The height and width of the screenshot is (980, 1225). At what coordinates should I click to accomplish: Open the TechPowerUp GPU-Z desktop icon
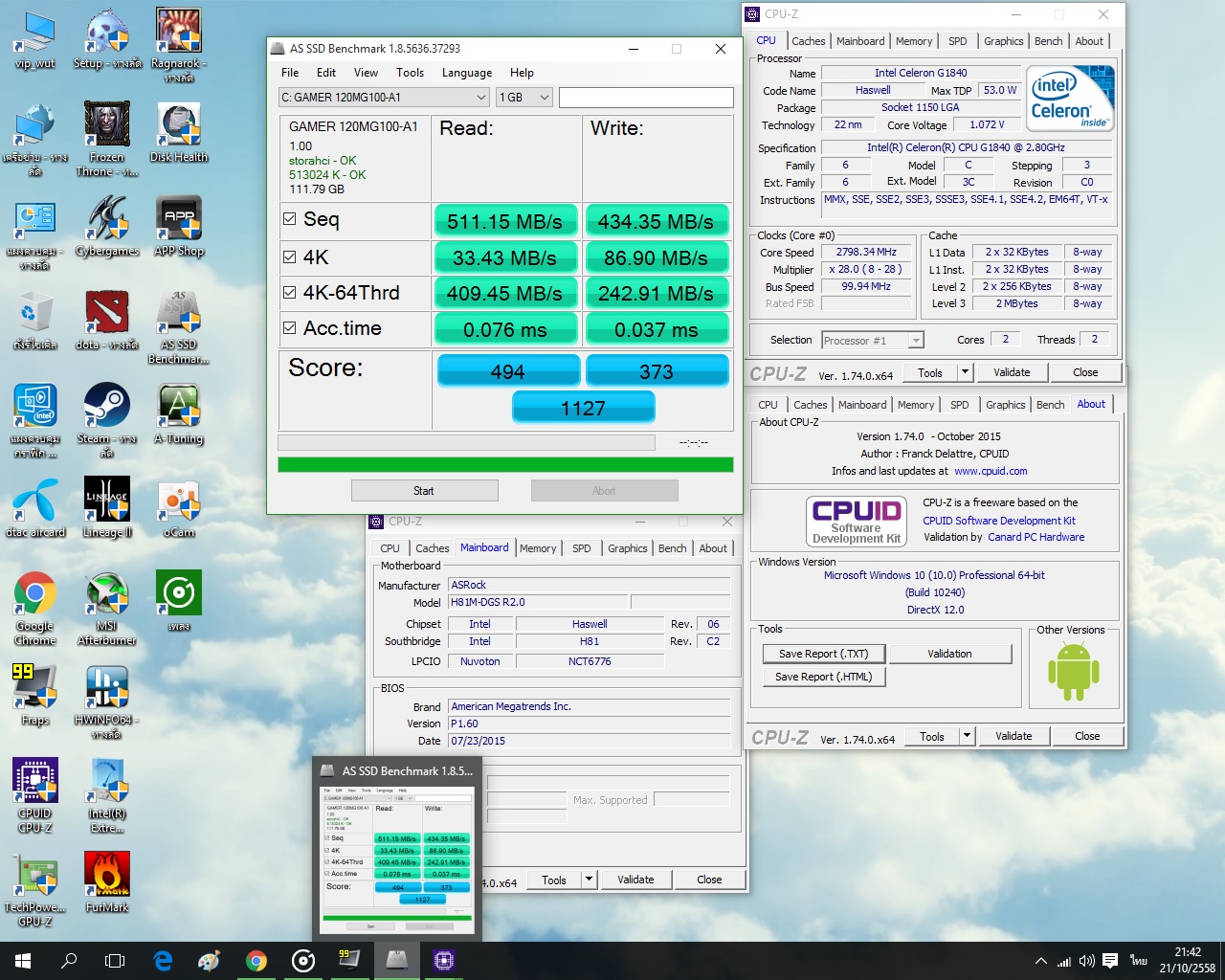[x=35, y=875]
